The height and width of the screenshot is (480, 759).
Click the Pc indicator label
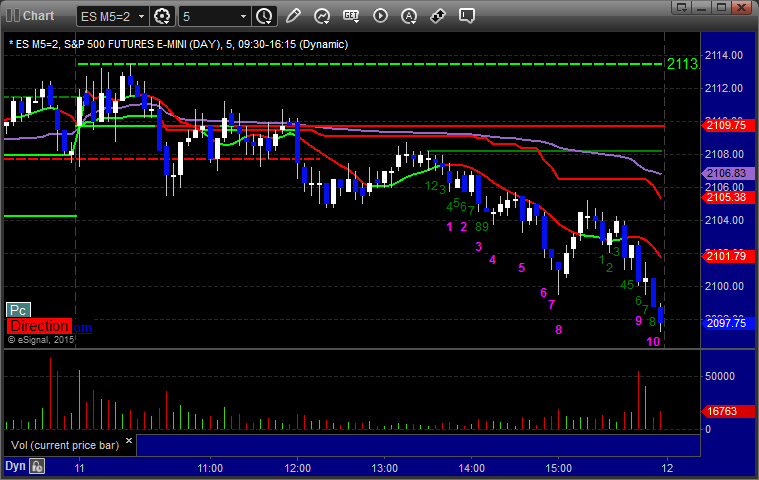[x=18, y=310]
